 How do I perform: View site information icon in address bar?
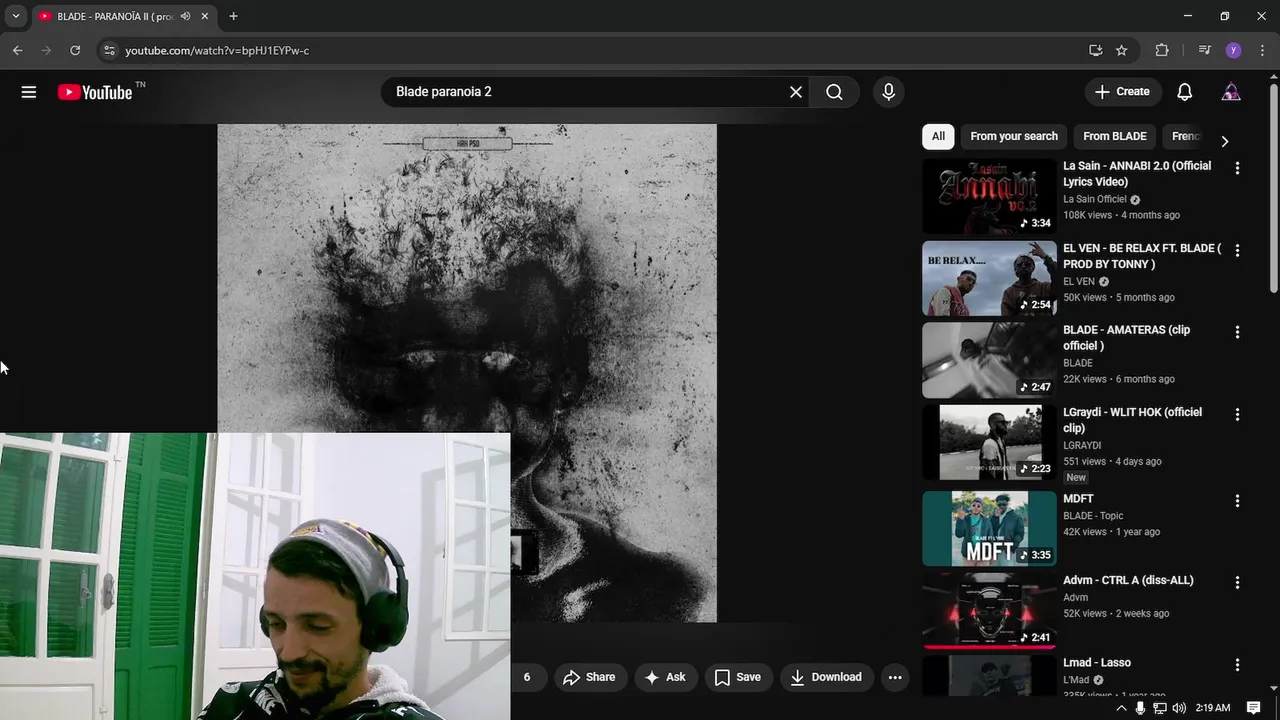tap(109, 50)
